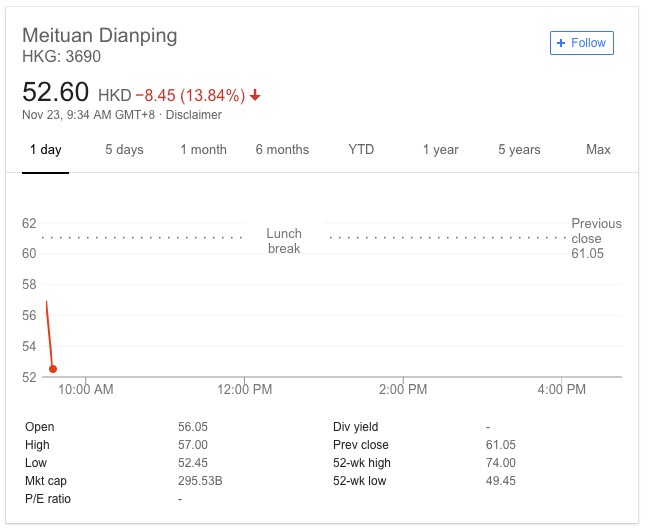Click the Meituan Dianping company title
648x529 pixels.
[100, 36]
